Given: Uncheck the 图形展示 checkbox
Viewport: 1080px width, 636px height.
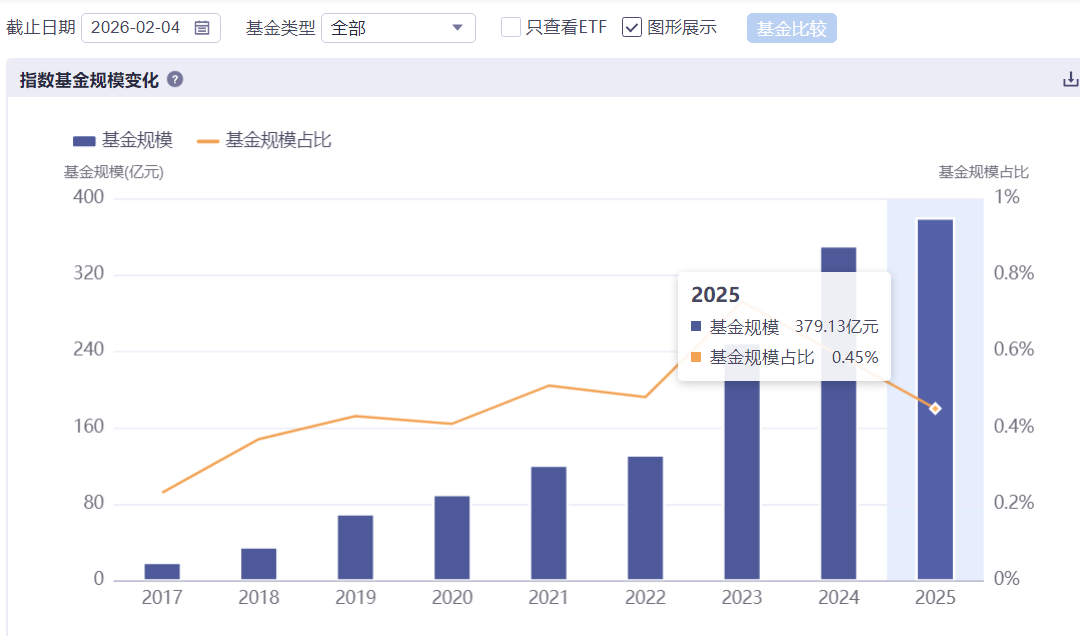Looking at the screenshot, I should (x=632, y=28).
